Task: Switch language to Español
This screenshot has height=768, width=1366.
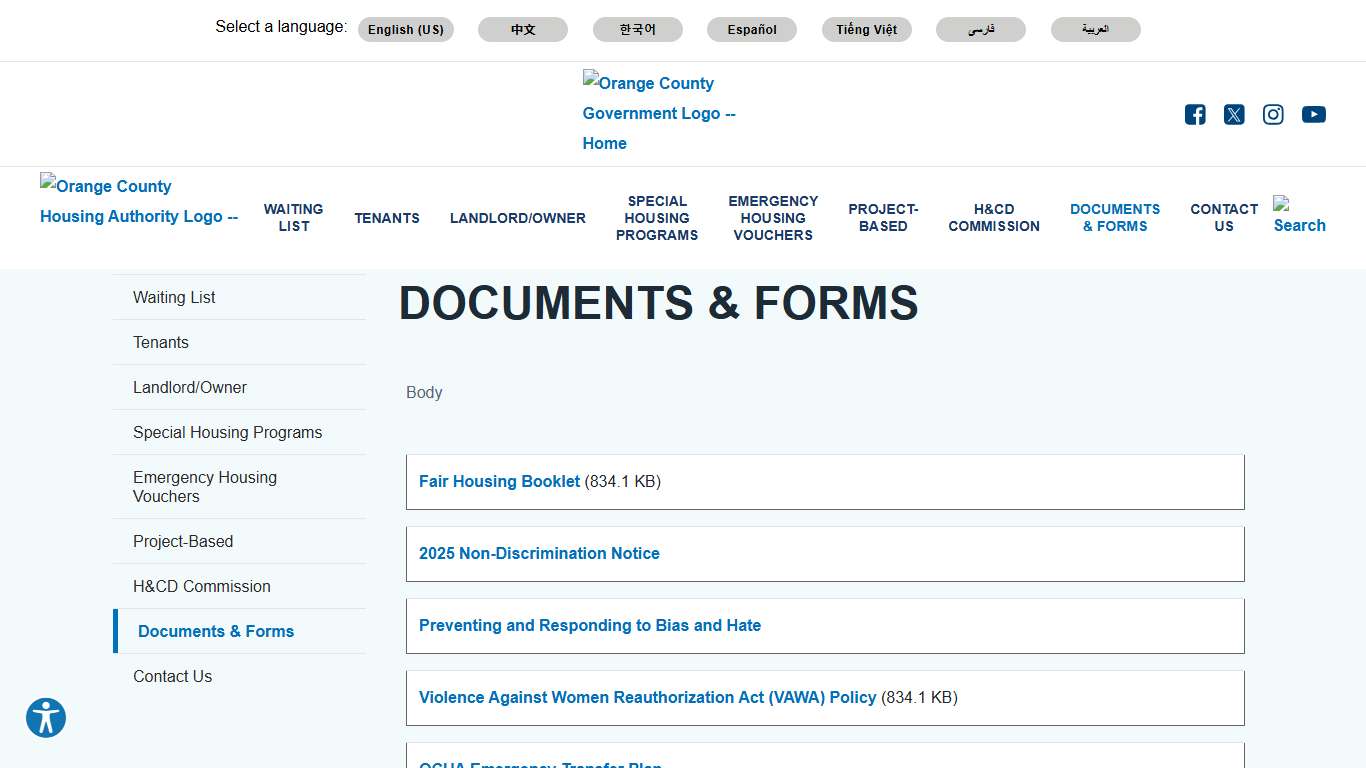Action: click(x=751, y=29)
